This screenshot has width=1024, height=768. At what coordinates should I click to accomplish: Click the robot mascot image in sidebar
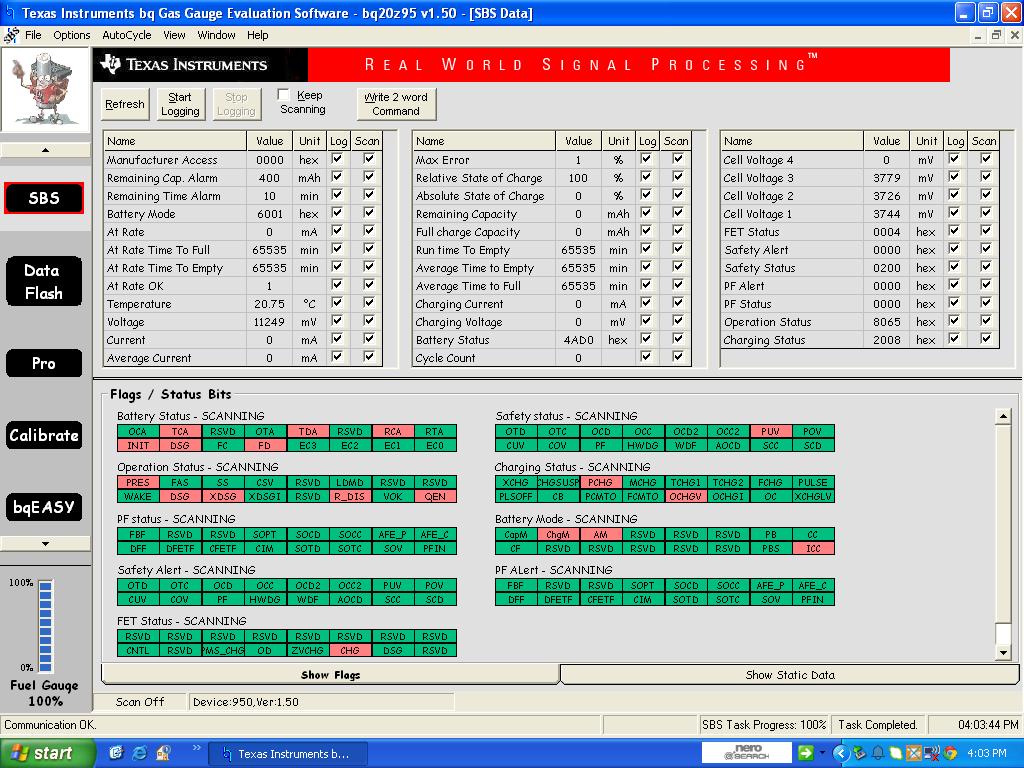pyautogui.click(x=45, y=89)
